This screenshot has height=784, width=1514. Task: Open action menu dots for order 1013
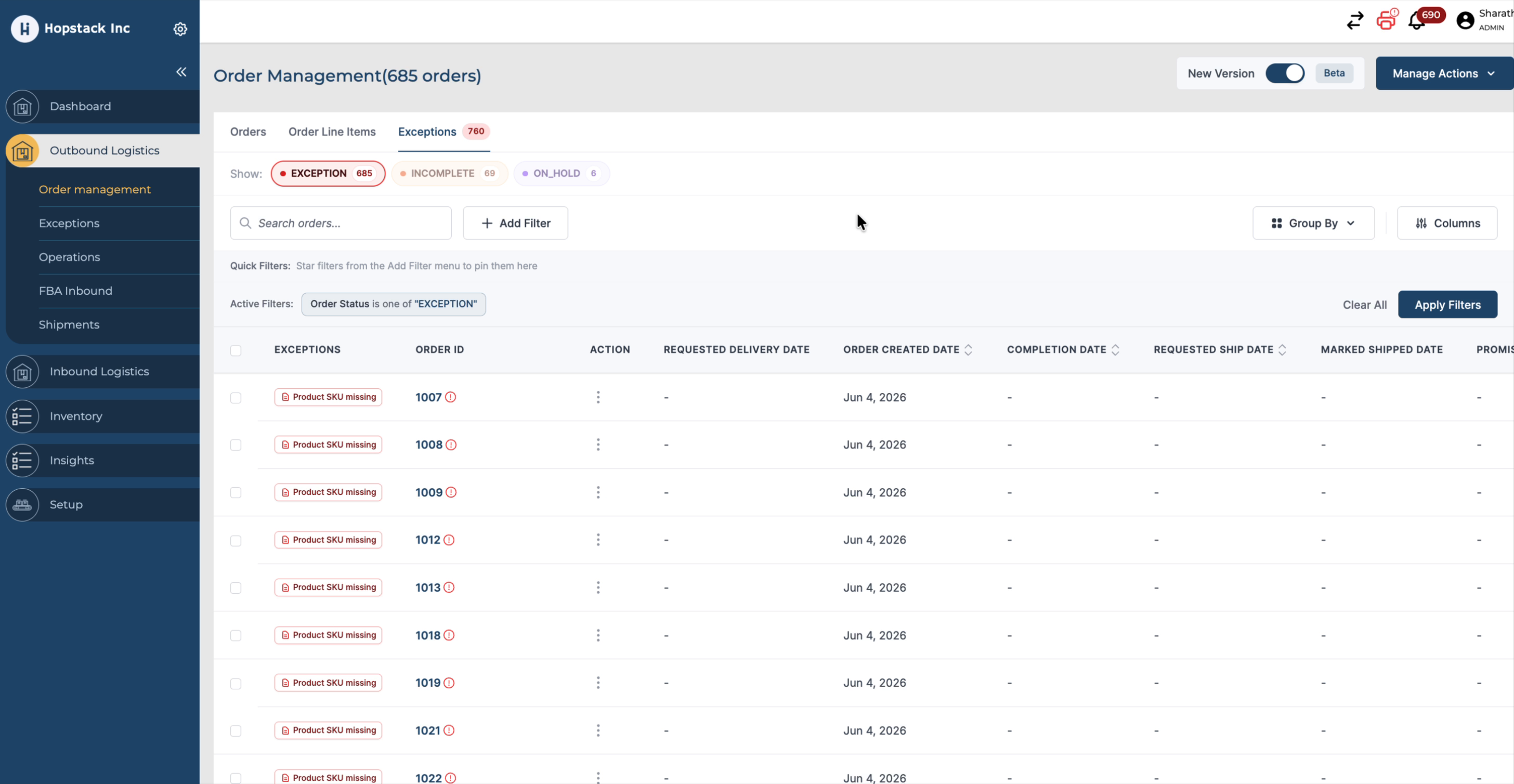pos(598,587)
